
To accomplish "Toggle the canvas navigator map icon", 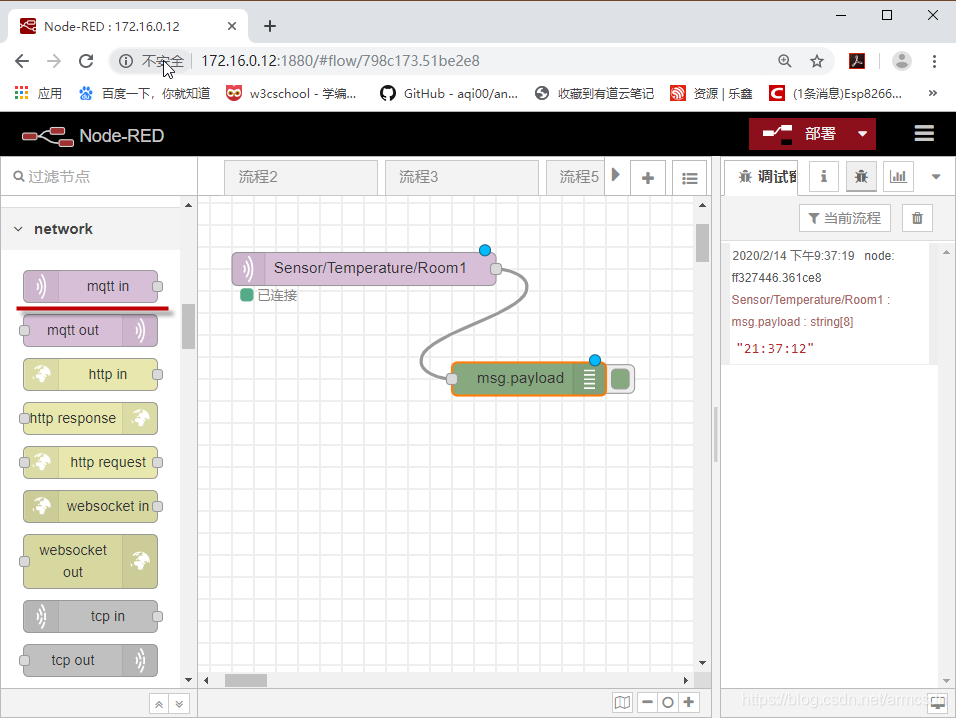I will click(x=622, y=702).
